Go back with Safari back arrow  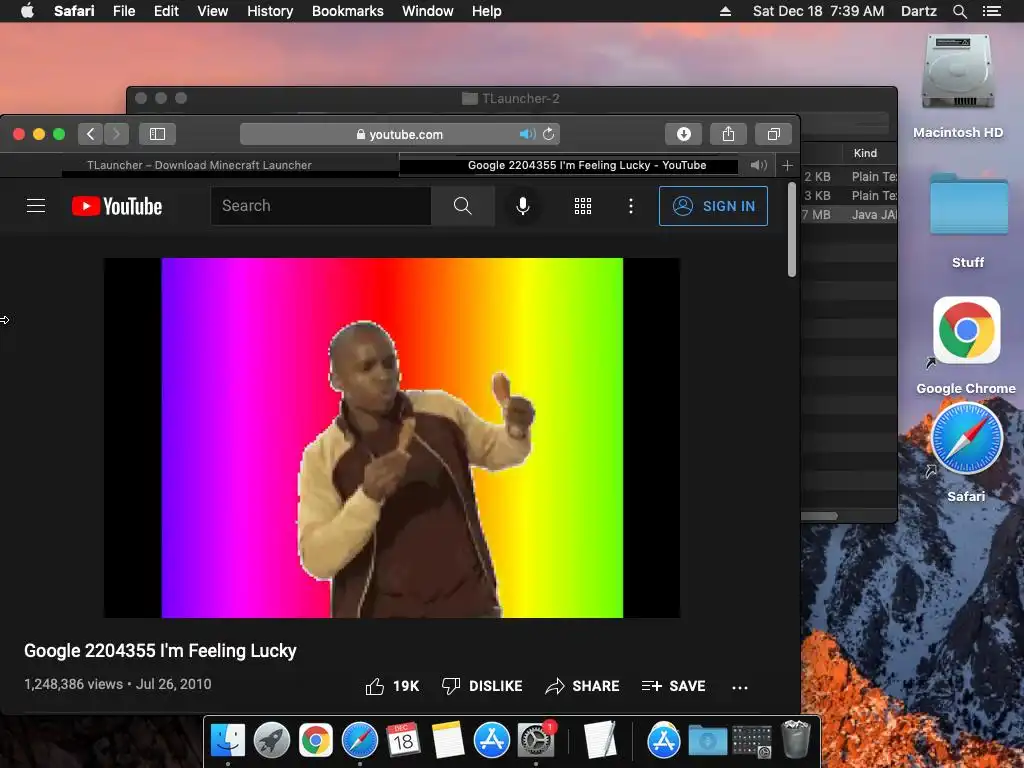[x=90, y=134]
